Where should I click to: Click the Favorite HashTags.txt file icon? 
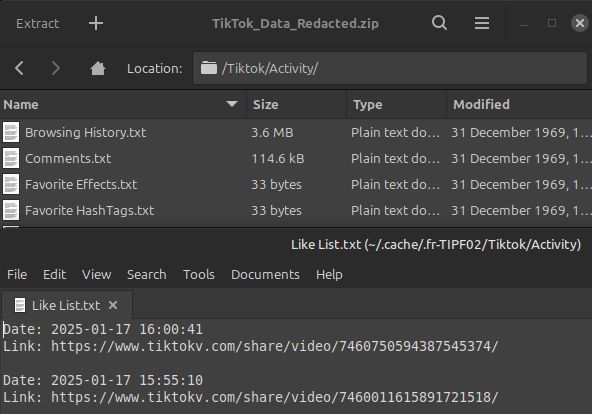(11, 211)
